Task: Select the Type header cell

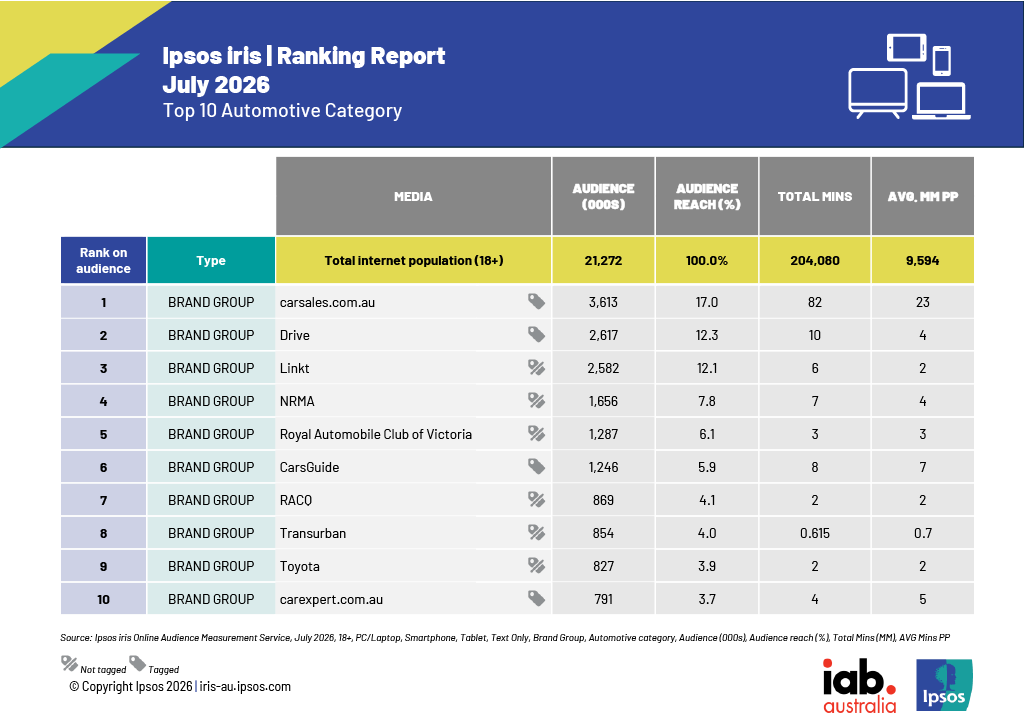Action: pos(211,260)
